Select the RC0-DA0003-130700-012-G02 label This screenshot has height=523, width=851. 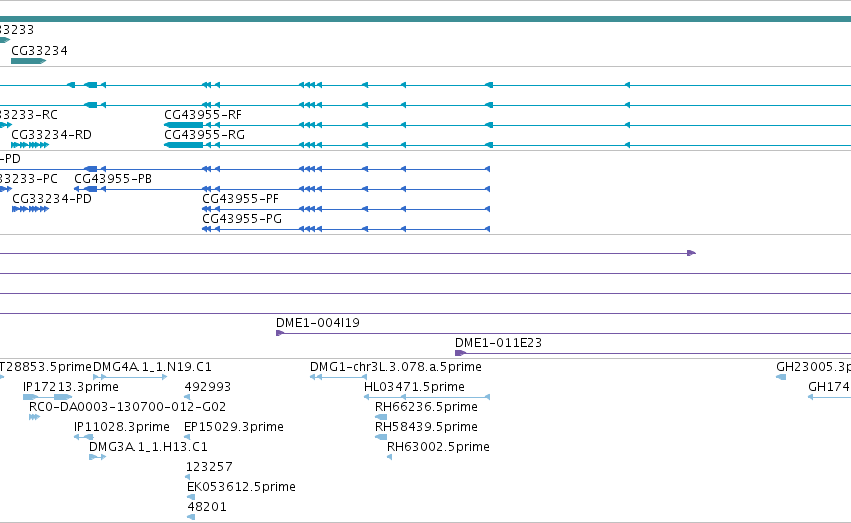click(x=128, y=406)
